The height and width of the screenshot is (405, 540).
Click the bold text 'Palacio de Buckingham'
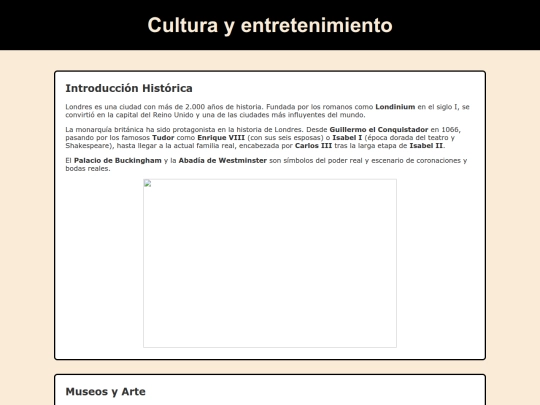tap(118, 160)
